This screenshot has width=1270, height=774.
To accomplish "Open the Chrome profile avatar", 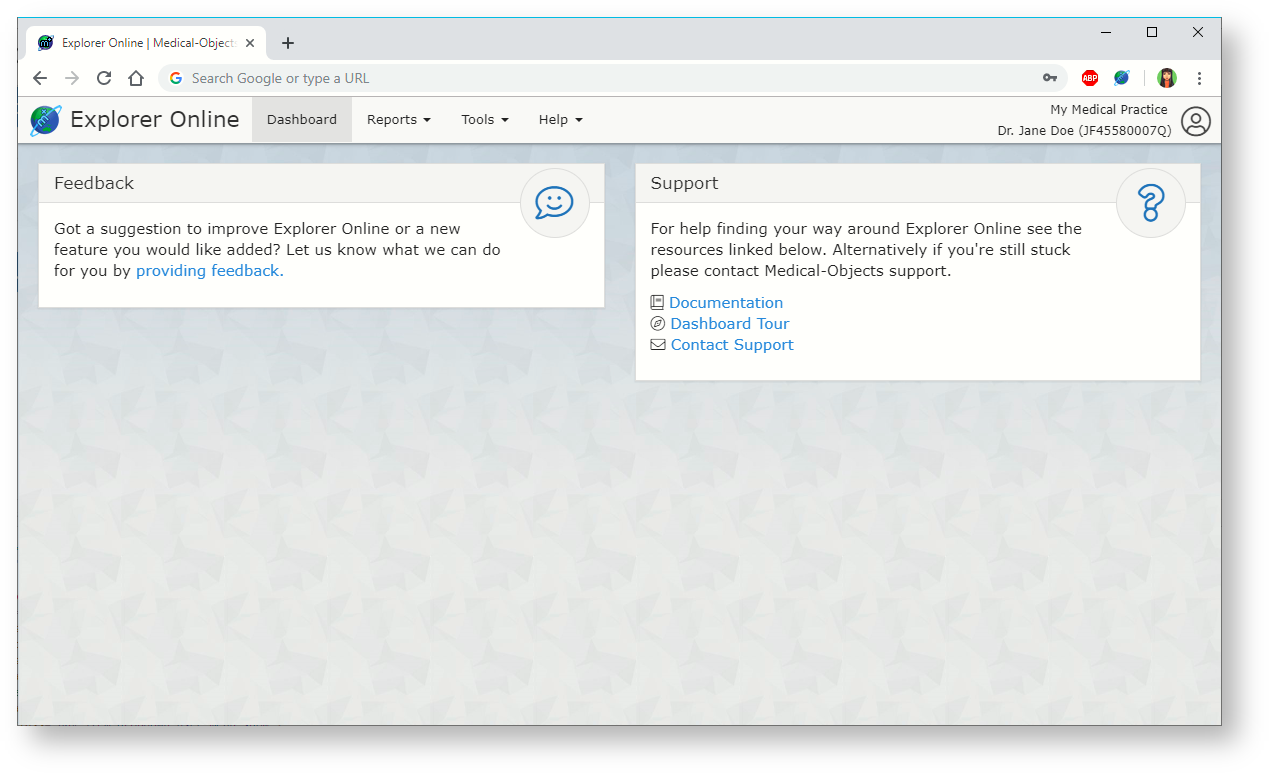I will tap(1166, 78).
